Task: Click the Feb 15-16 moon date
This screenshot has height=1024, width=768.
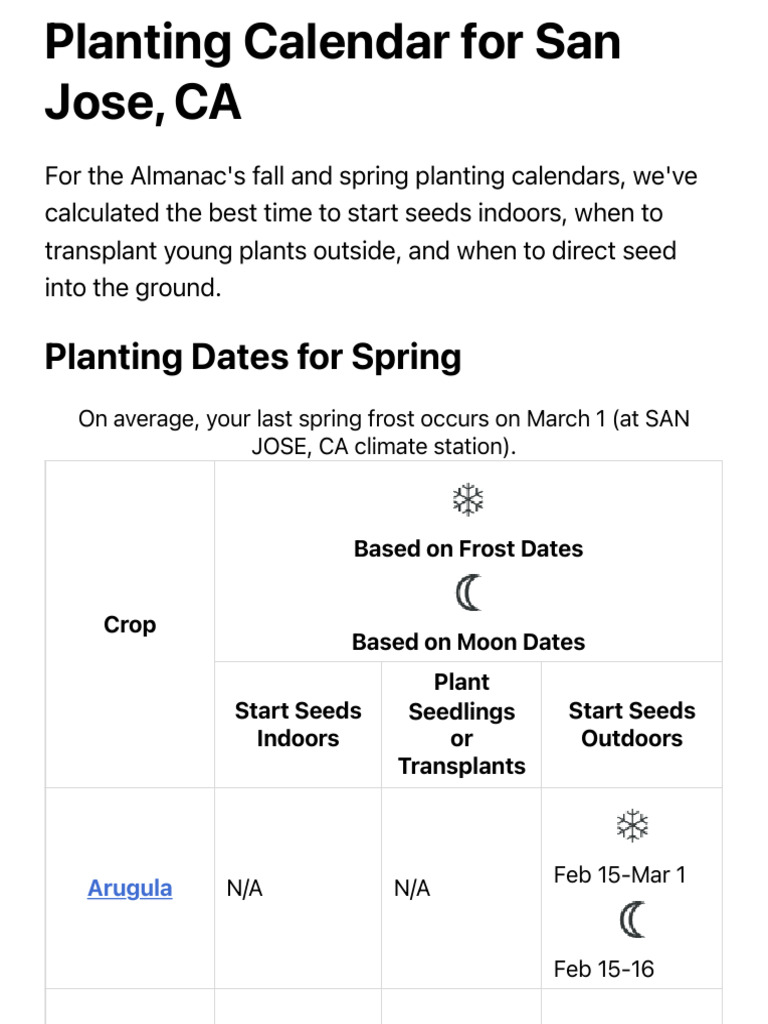Action: [604, 969]
